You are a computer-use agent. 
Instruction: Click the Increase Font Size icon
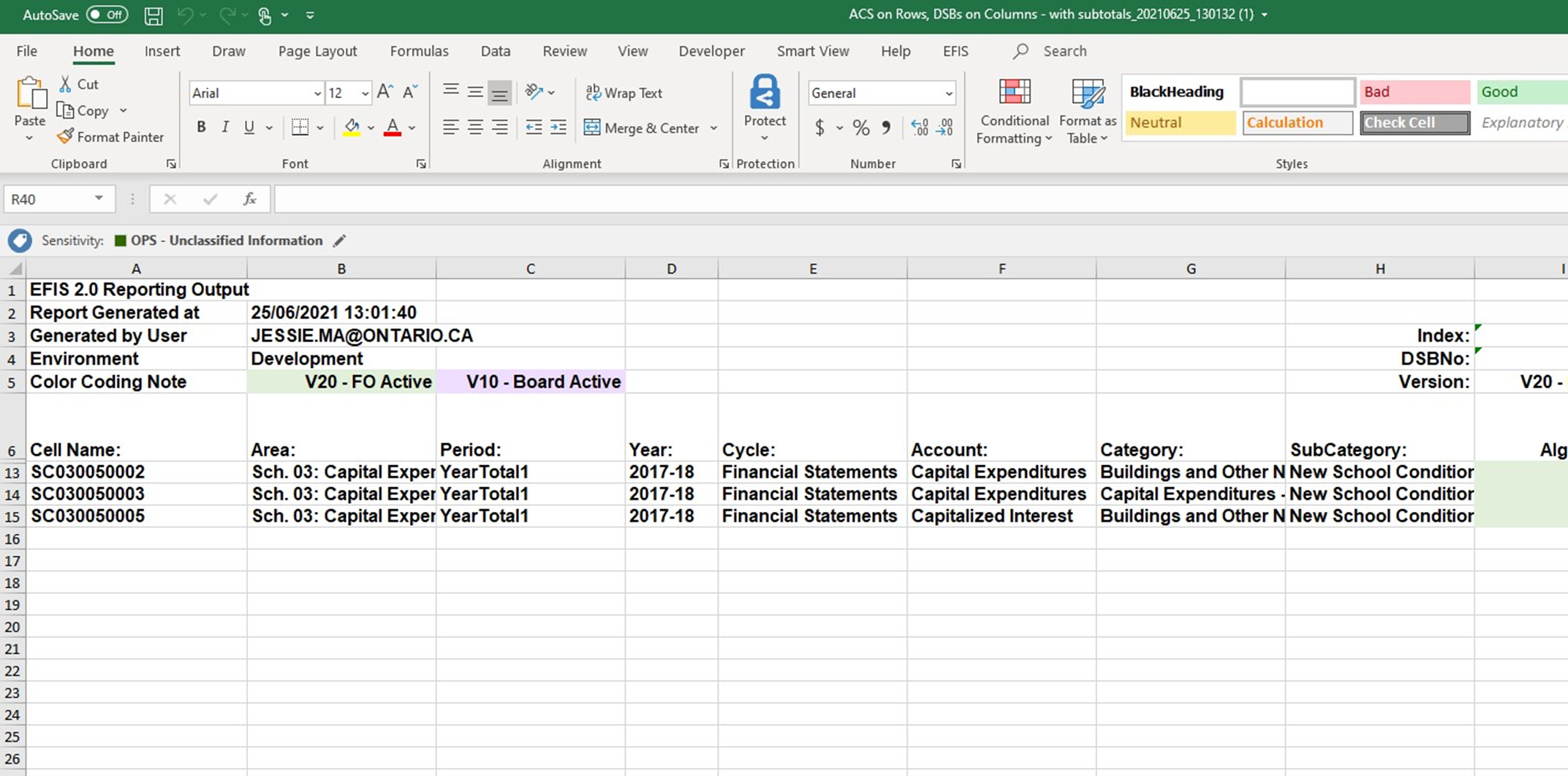coord(385,92)
